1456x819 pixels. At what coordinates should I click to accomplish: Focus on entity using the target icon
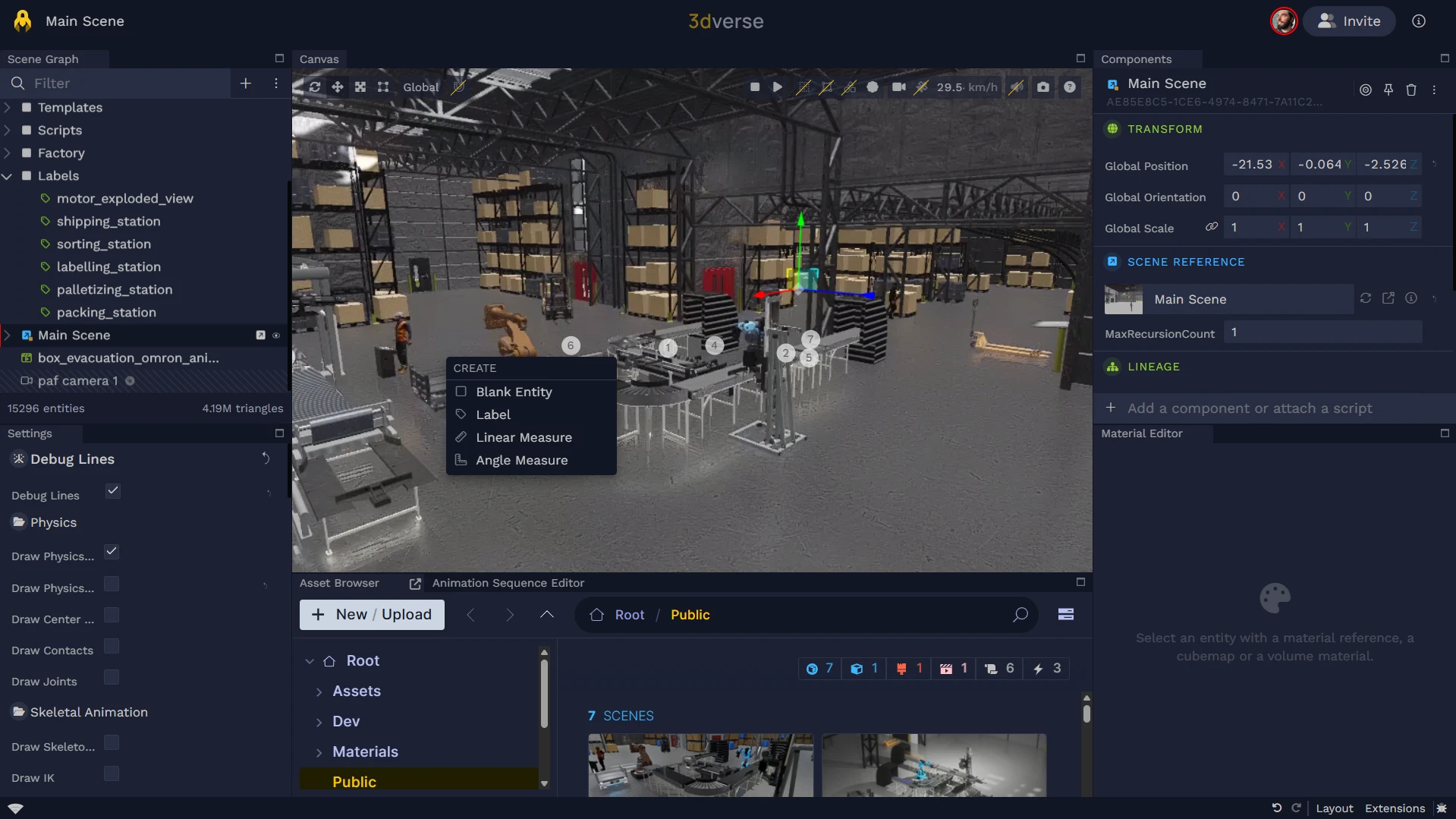point(1365,90)
